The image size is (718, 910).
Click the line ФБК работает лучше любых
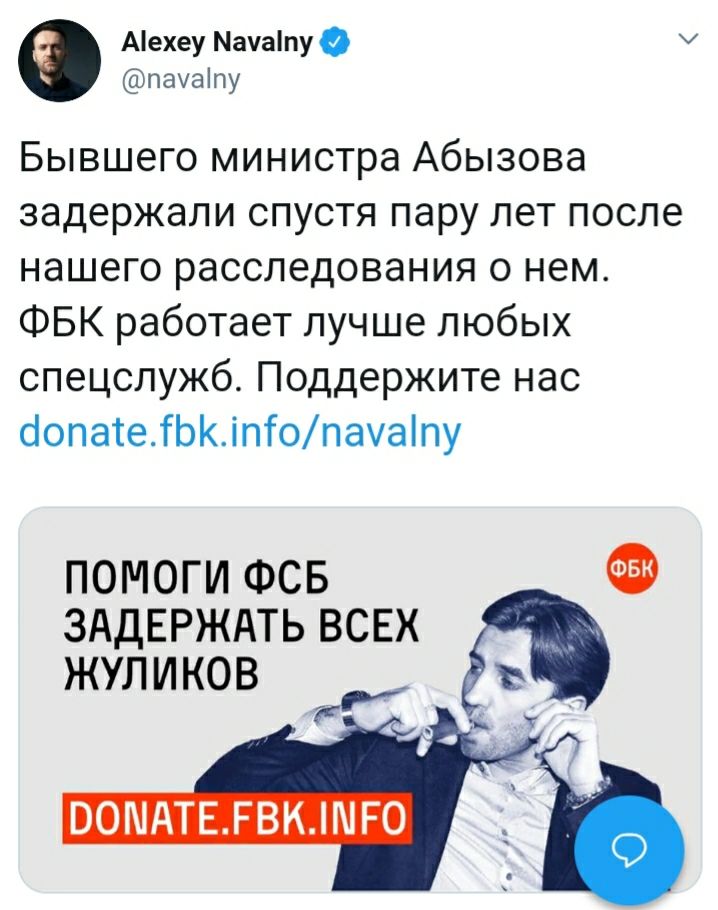click(x=296, y=324)
